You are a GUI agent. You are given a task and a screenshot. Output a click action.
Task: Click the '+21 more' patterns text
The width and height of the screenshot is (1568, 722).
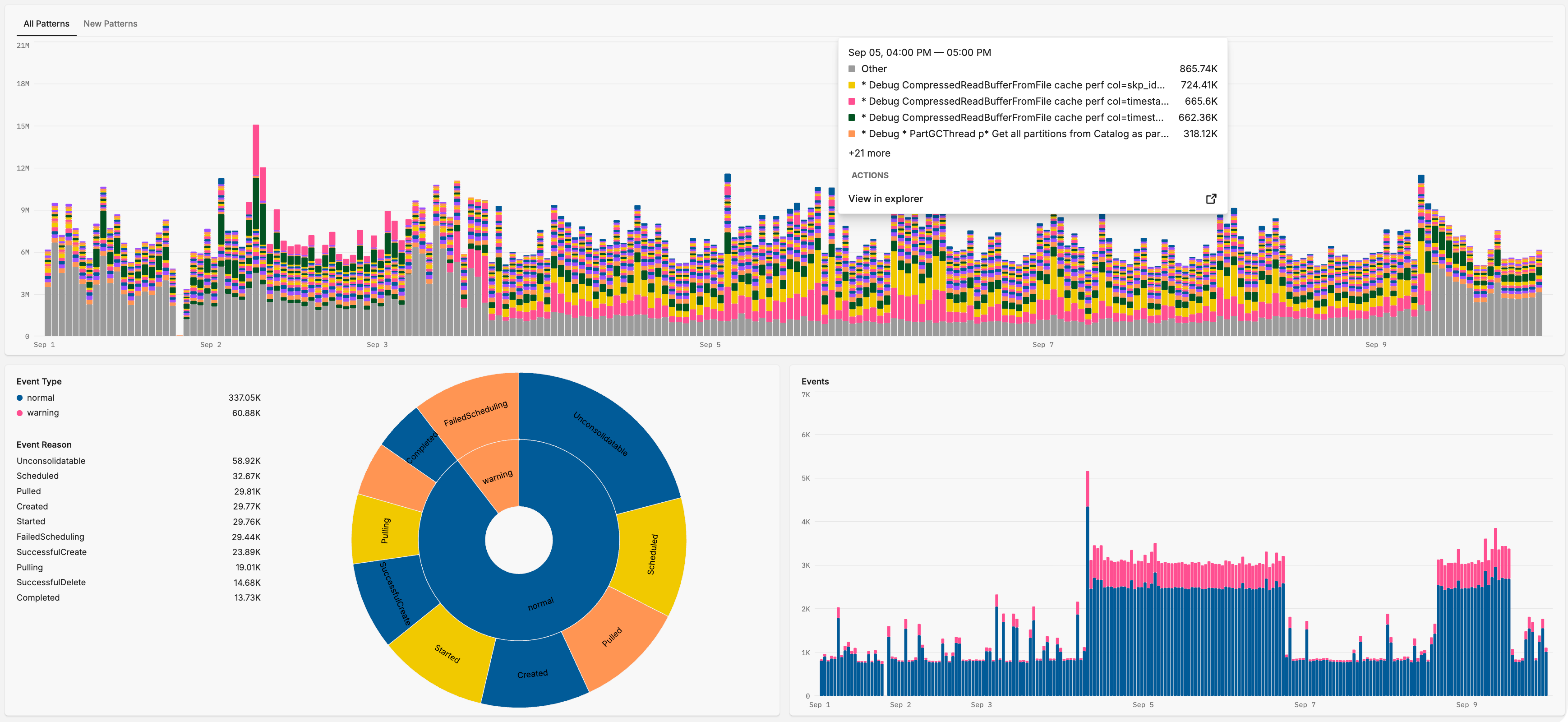click(869, 153)
